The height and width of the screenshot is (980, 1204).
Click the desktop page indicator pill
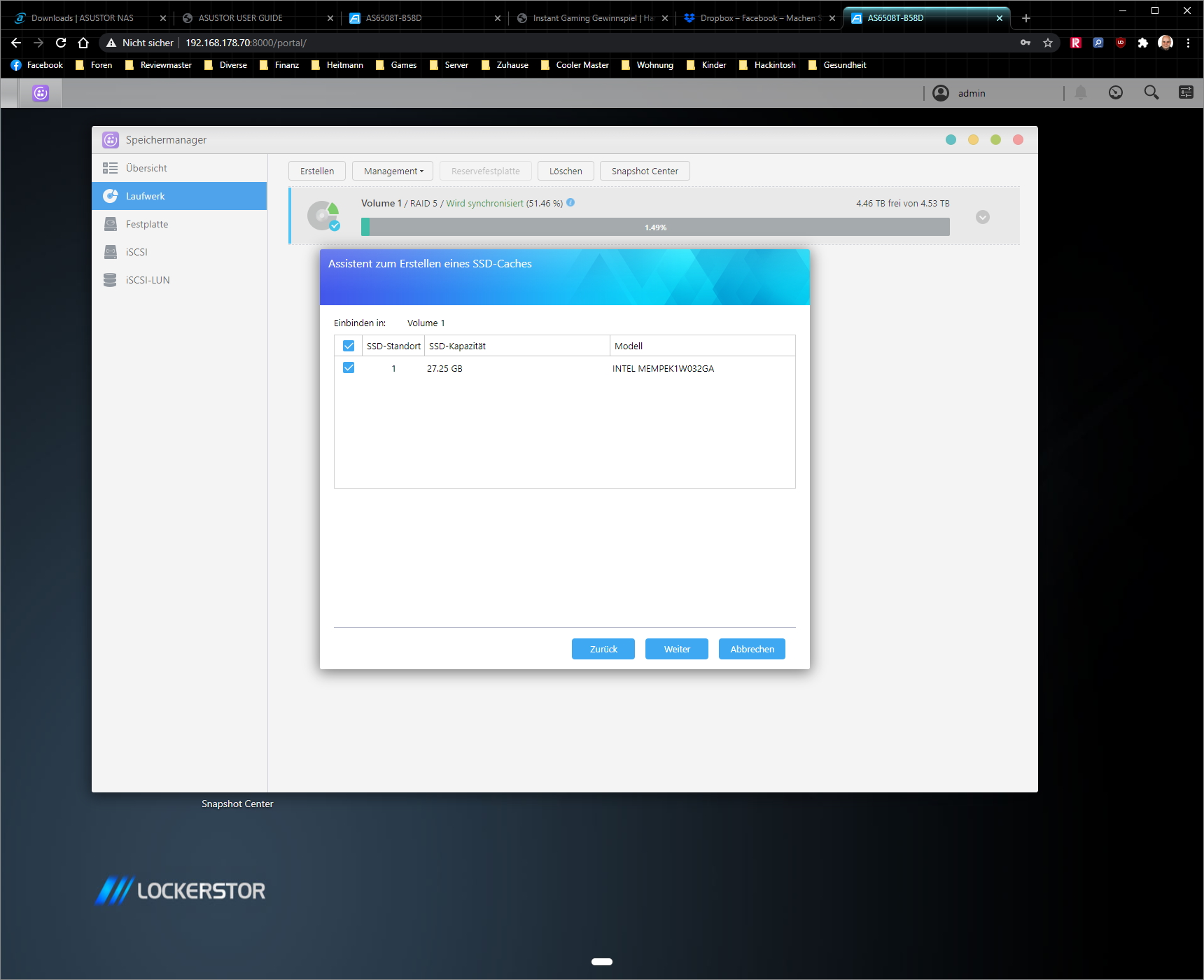tap(602, 962)
